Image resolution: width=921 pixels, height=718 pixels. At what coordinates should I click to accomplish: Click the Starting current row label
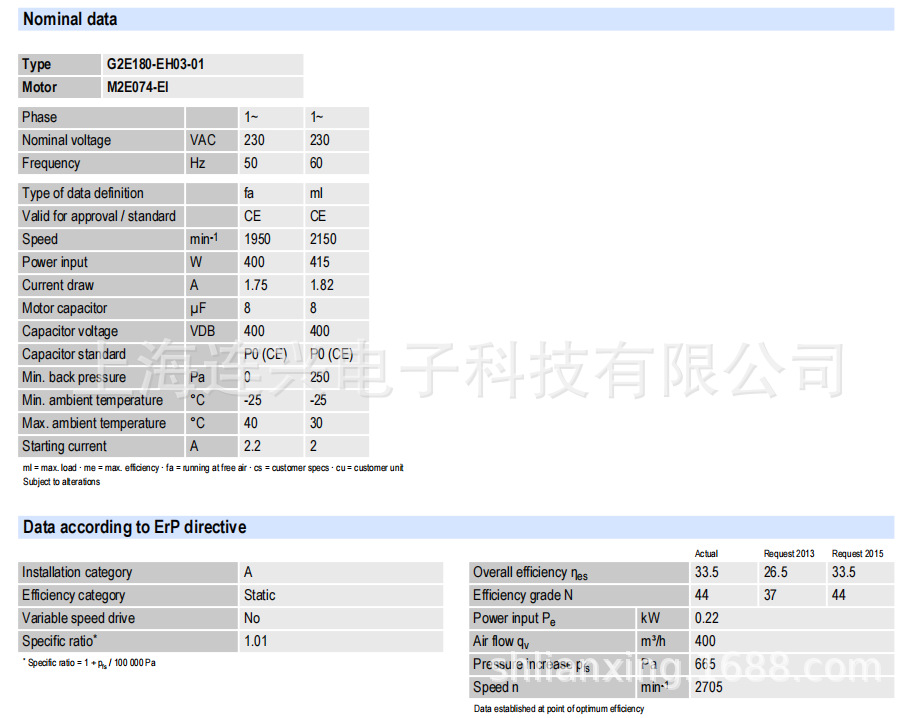(60, 446)
